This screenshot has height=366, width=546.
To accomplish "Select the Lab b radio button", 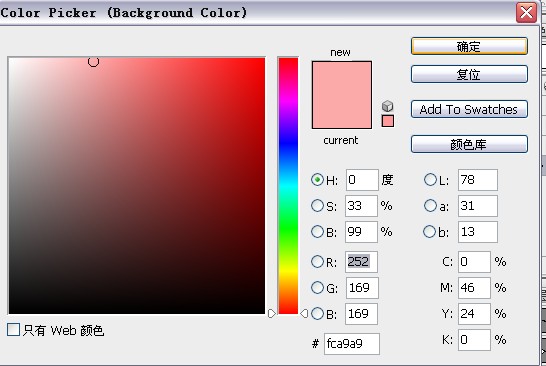I will (x=429, y=232).
